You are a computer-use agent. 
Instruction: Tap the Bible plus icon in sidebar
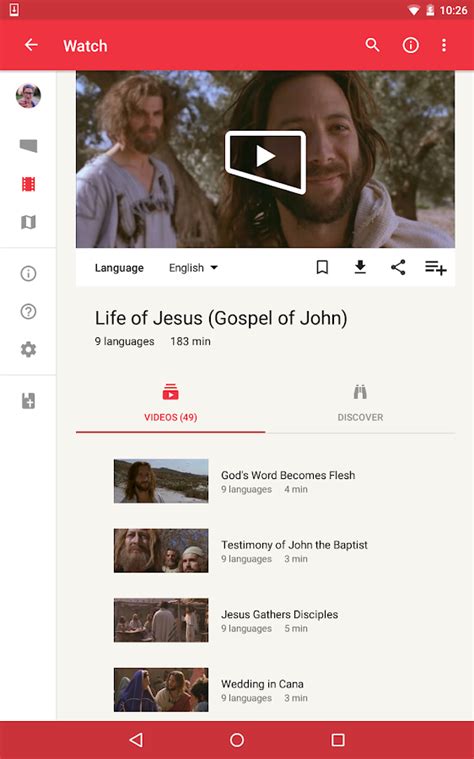click(x=28, y=401)
